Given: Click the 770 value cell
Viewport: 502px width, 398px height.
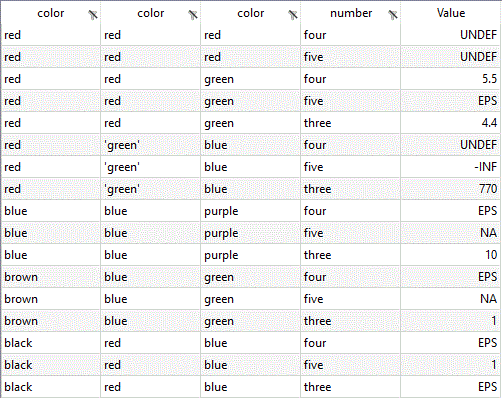Looking at the screenshot, I should click(x=450, y=189).
